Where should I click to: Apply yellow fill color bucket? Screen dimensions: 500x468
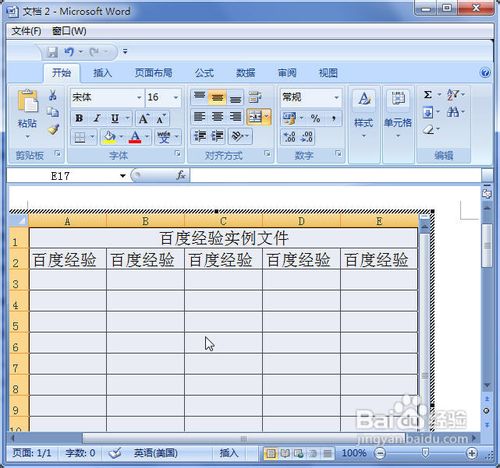point(109,137)
